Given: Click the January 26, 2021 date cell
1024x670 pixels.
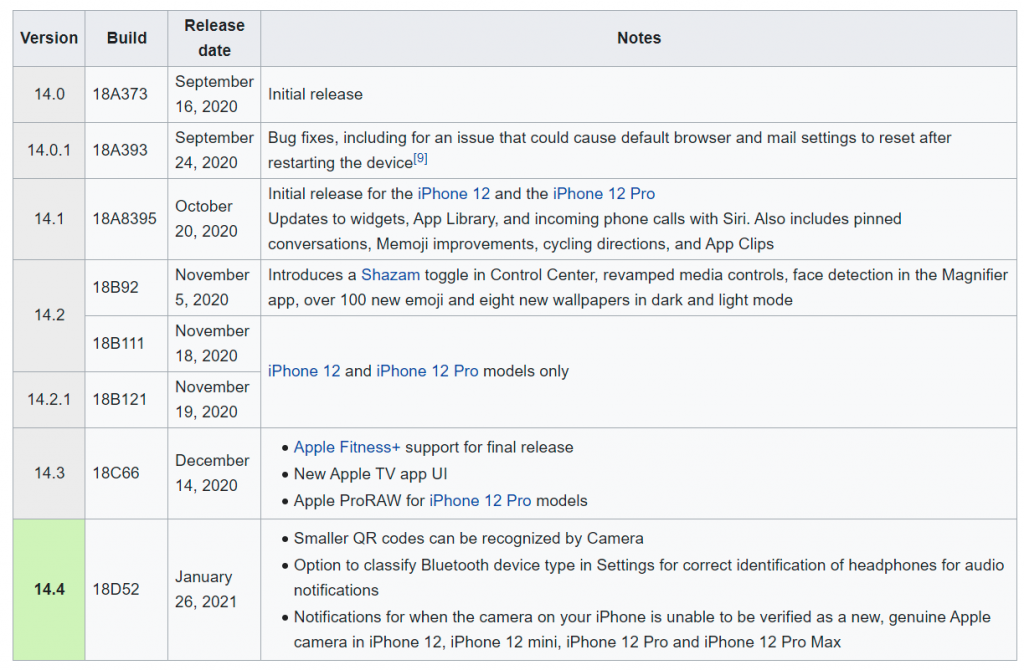Looking at the screenshot, I should point(204,589).
